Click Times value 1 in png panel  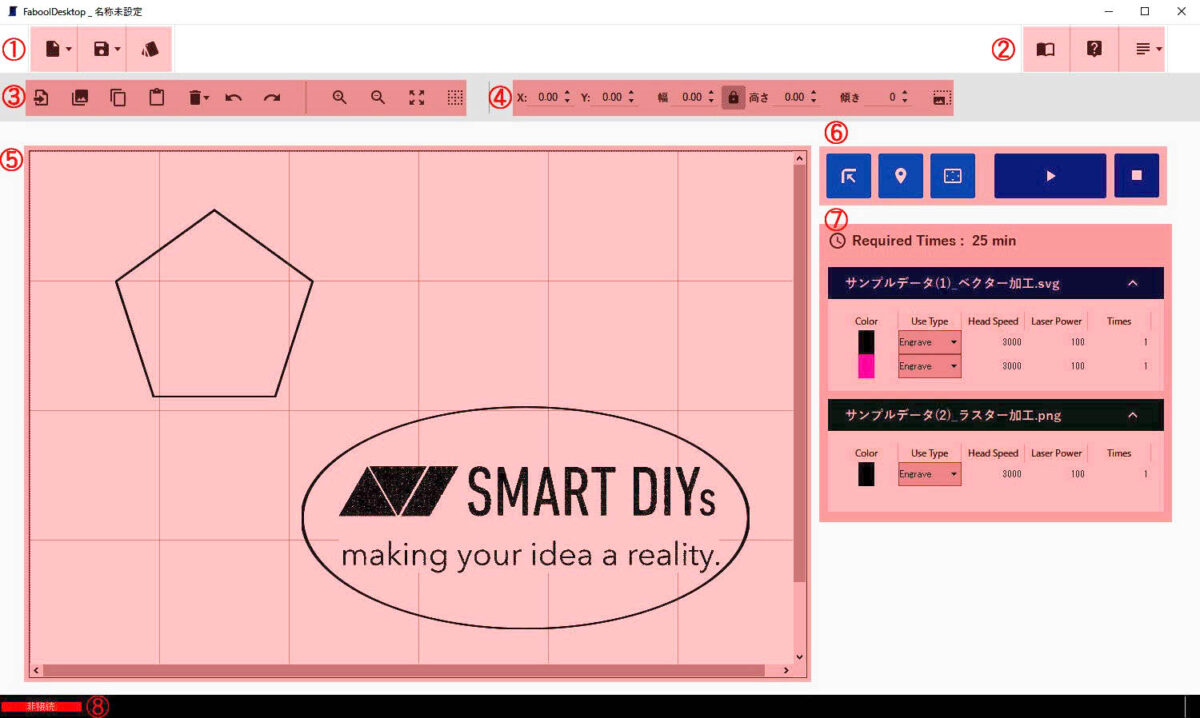pos(1145,474)
